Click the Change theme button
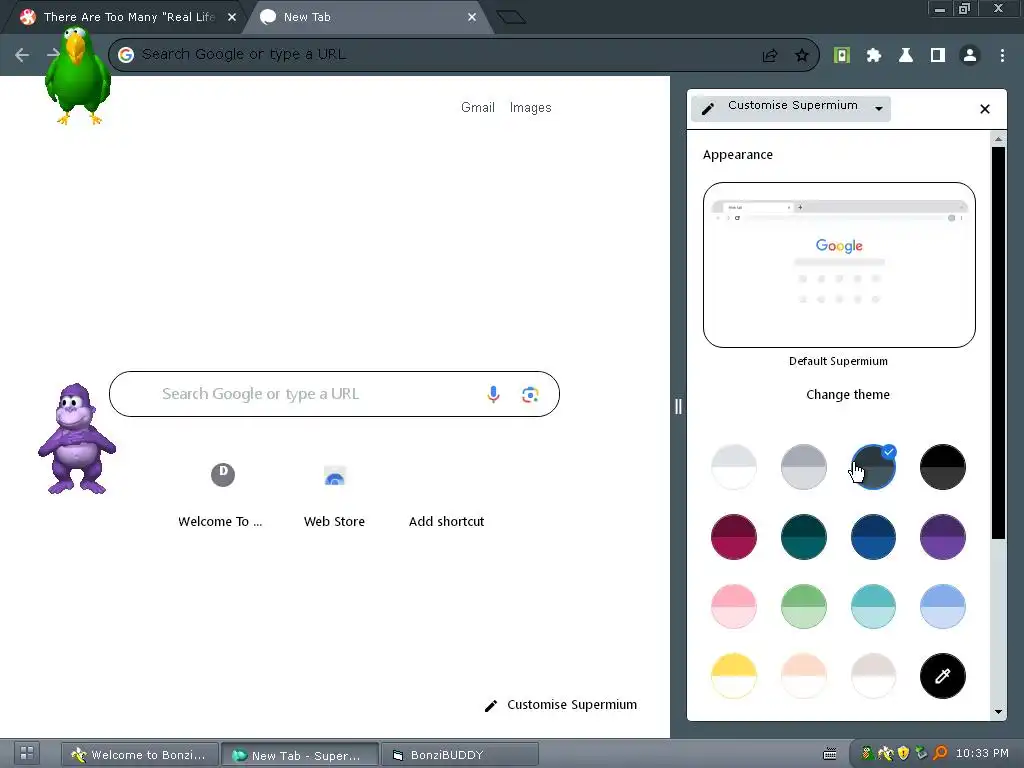The image size is (1024, 768). [x=848, y=394]
